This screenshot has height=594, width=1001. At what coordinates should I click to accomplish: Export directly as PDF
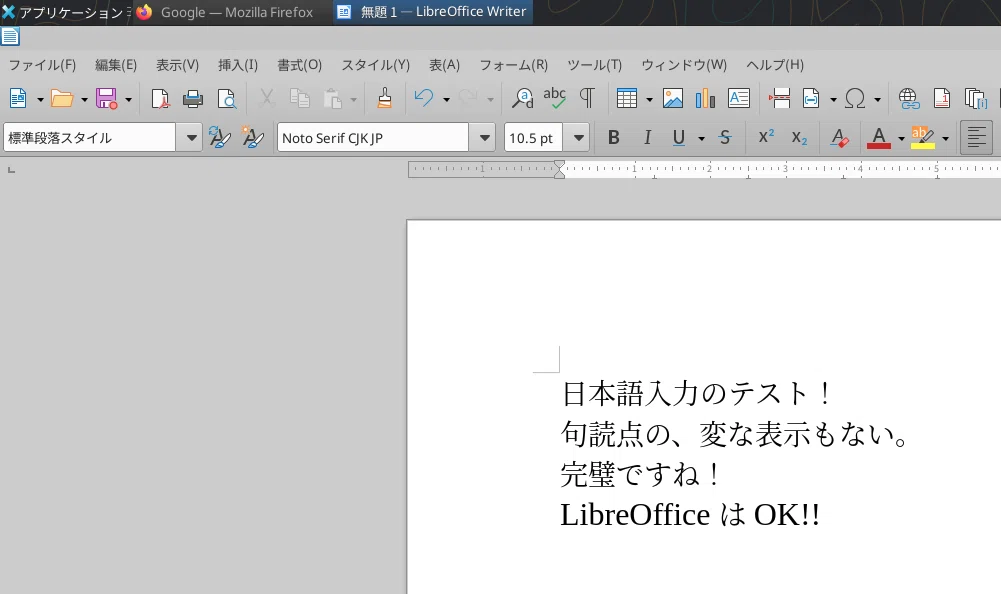click(160, 98)
